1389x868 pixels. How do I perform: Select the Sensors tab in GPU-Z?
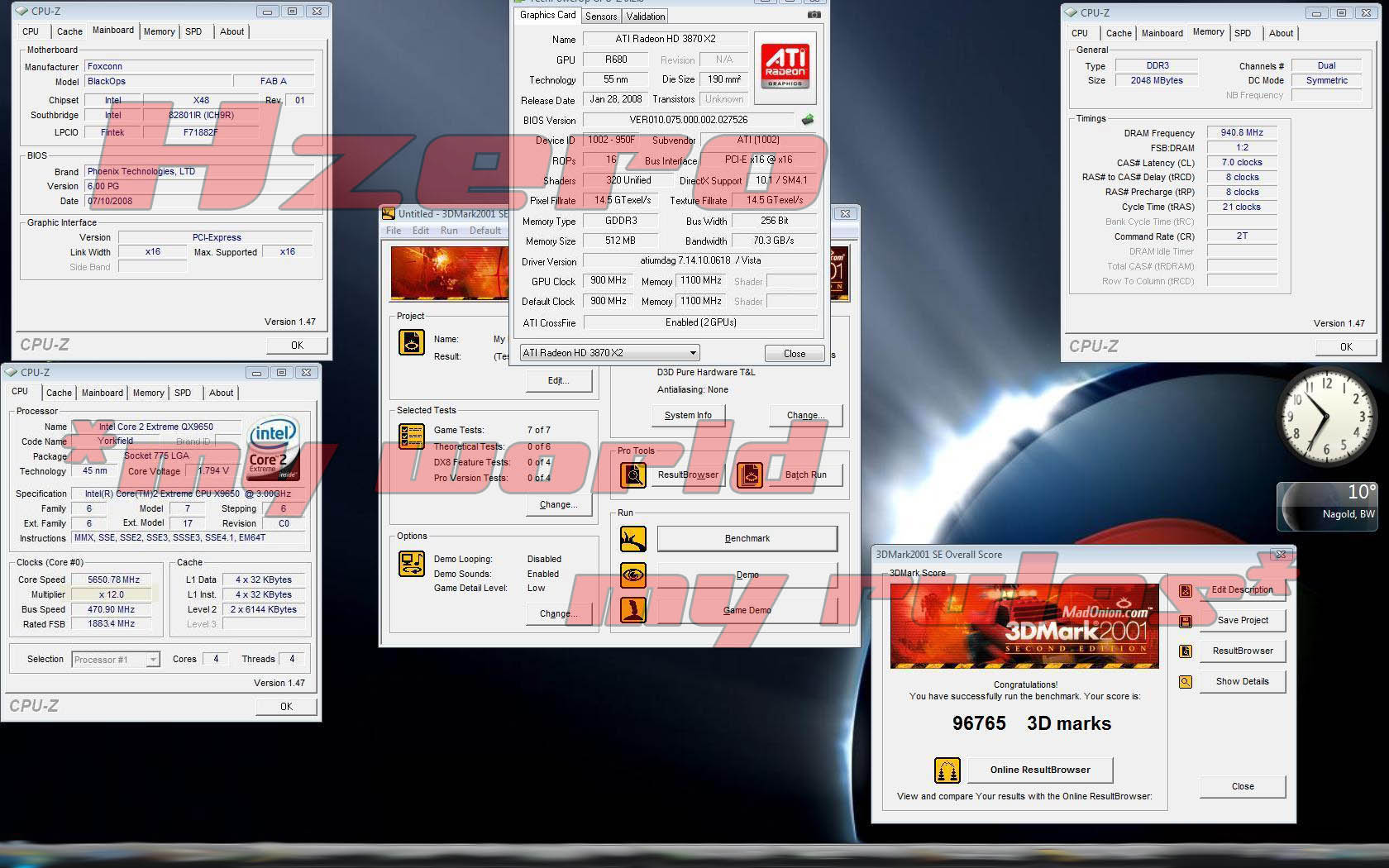point(601,16)
